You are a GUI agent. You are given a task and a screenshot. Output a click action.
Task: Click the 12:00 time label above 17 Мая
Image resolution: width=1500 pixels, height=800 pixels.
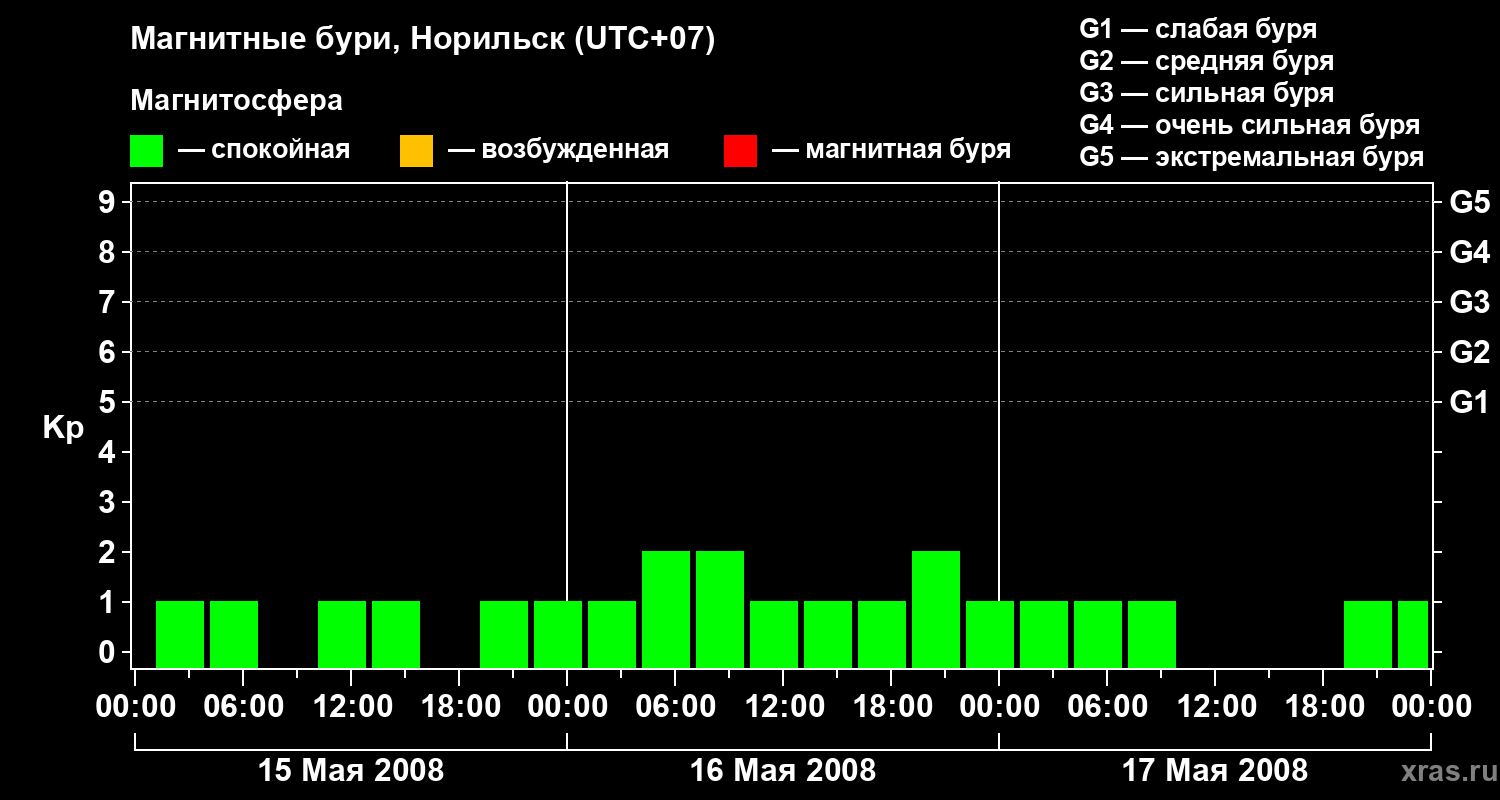coord(1215,707)
